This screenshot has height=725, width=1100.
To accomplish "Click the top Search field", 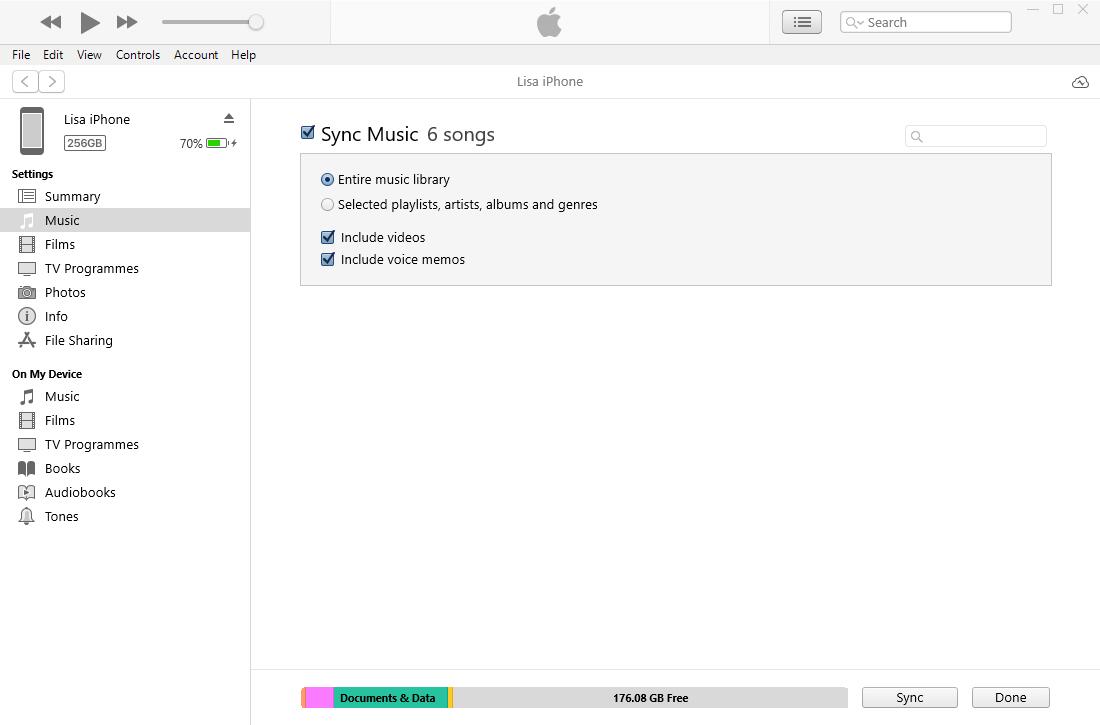I will (925, 22).
